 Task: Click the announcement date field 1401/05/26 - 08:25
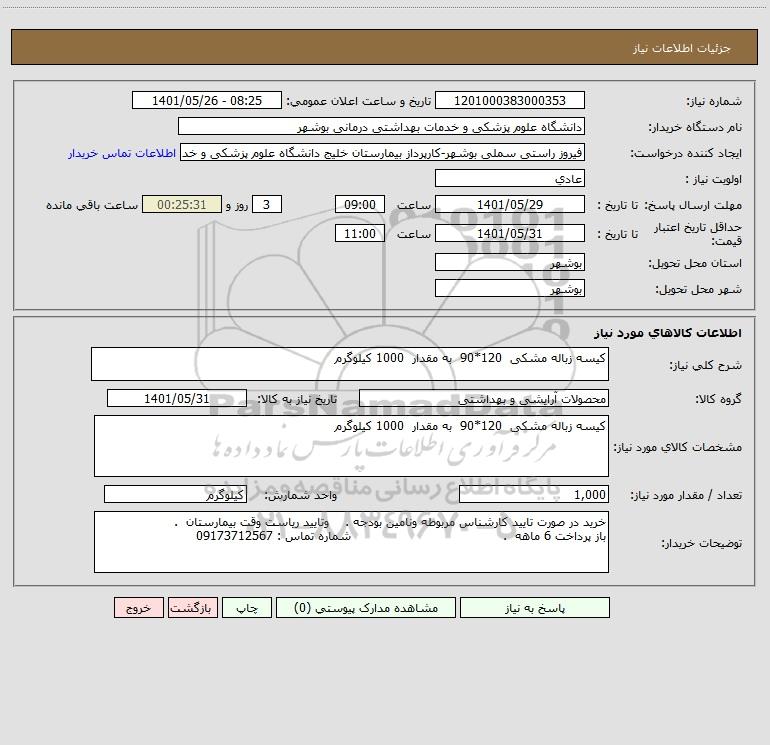(207, 100)
